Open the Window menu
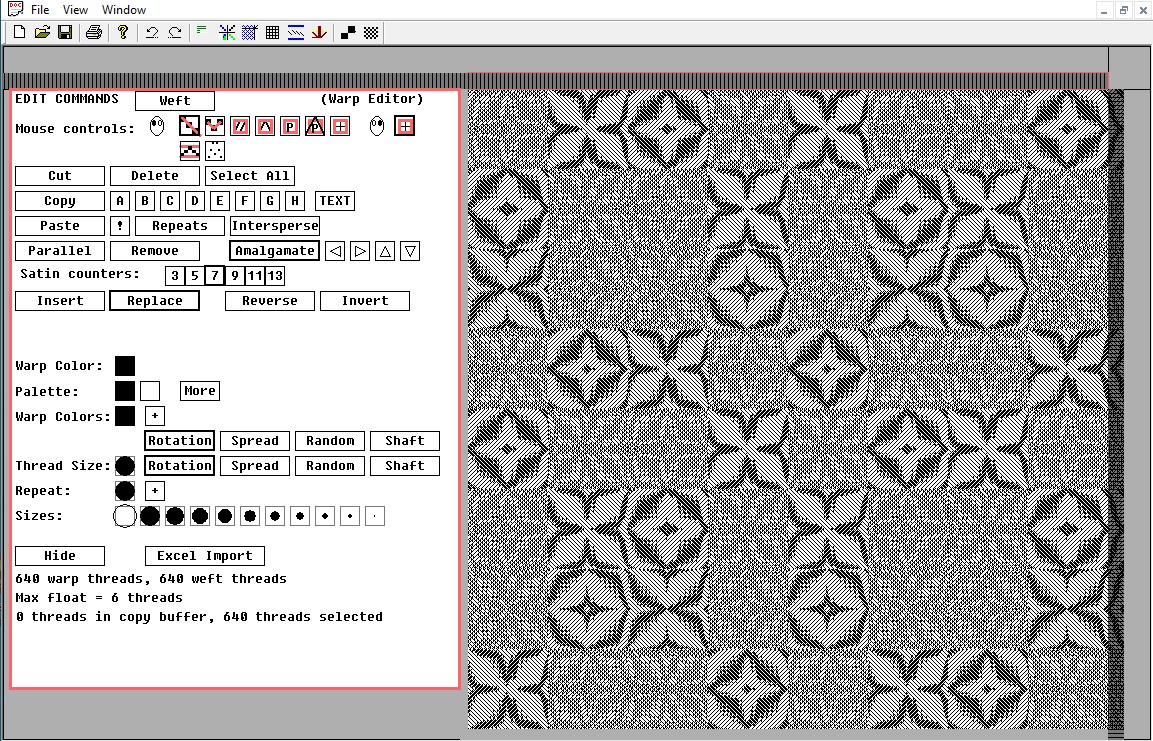This screenshot has width=1153, height=741. point(124,9)
